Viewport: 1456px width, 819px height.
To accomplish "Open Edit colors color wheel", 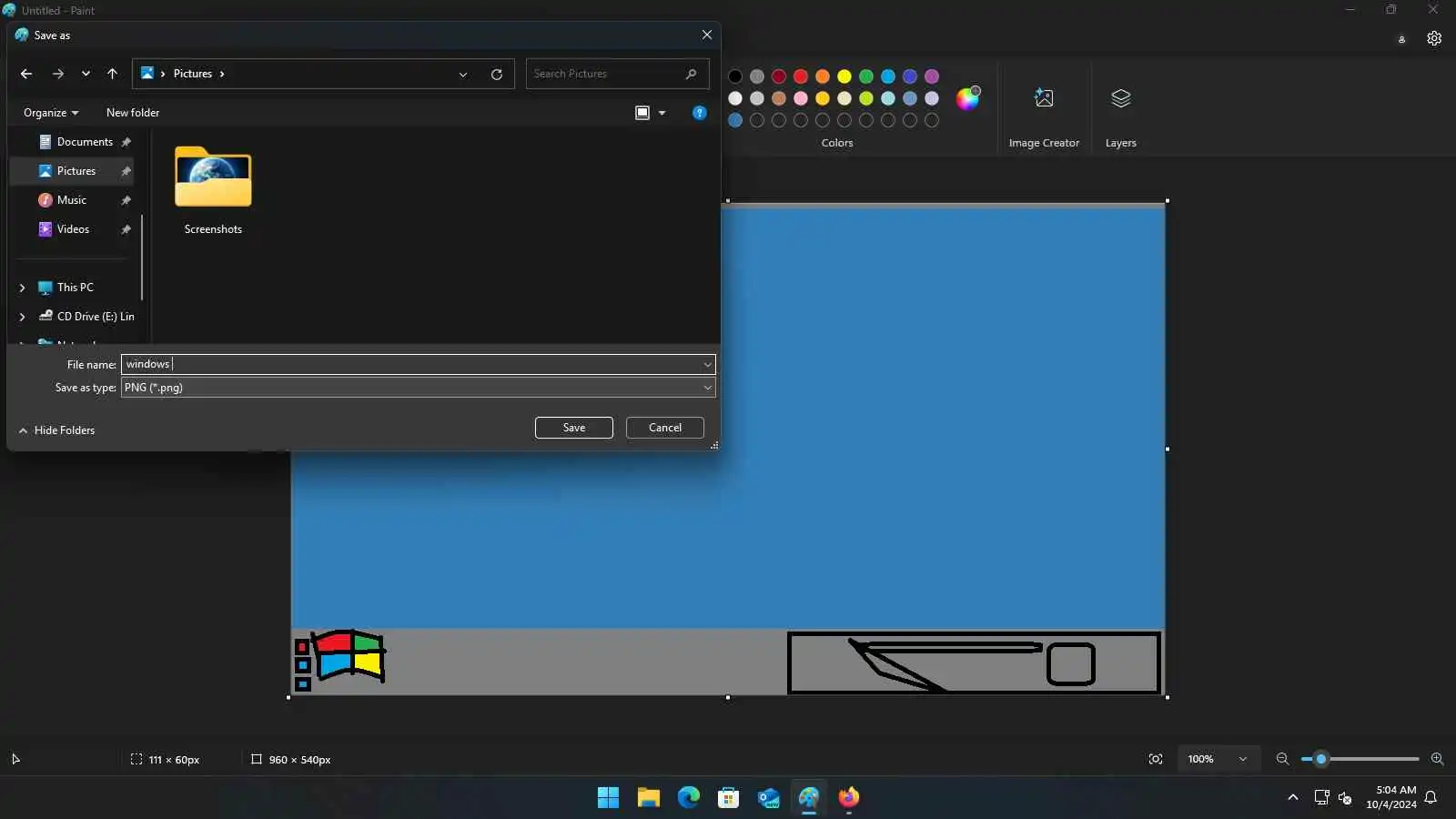I will click(x=968, y=97).
